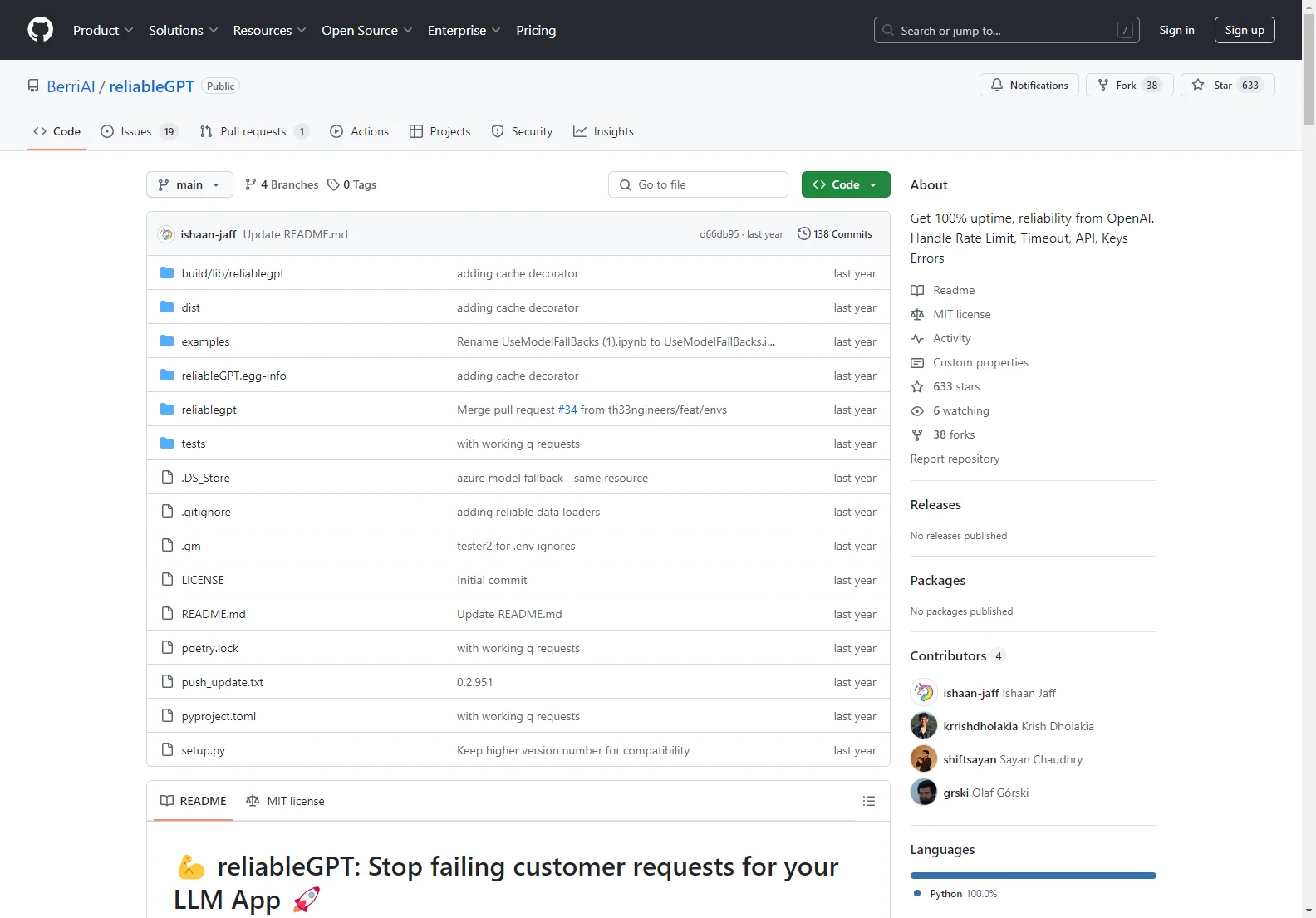Click krrishdholakia contributor avatar

[924, 726]
